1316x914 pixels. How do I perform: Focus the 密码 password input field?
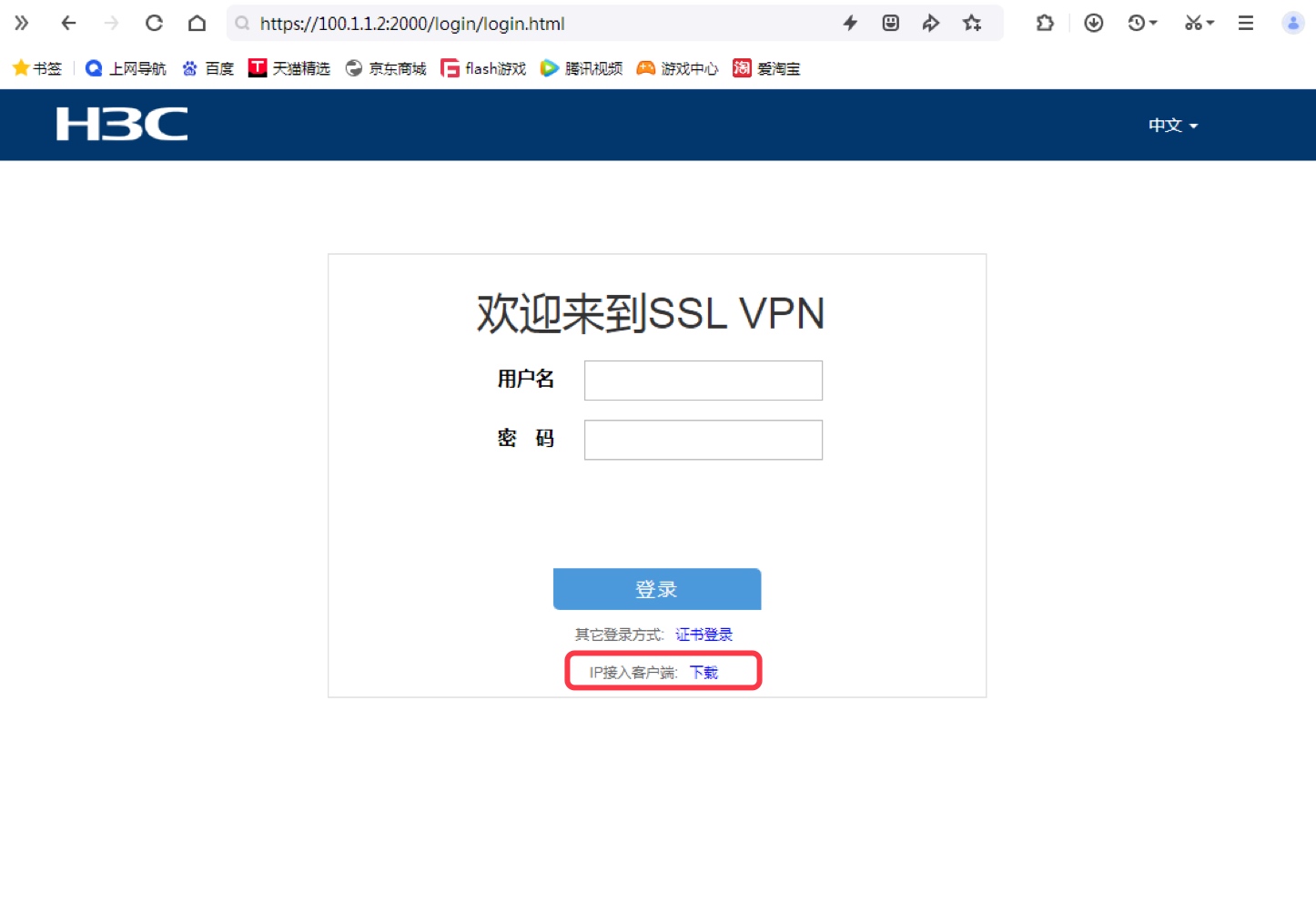(704, 440)
